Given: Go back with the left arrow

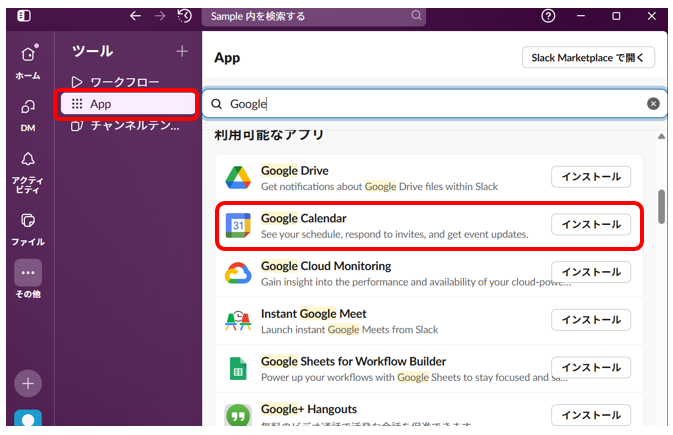Looking at the screenshot, I should 135,16.
